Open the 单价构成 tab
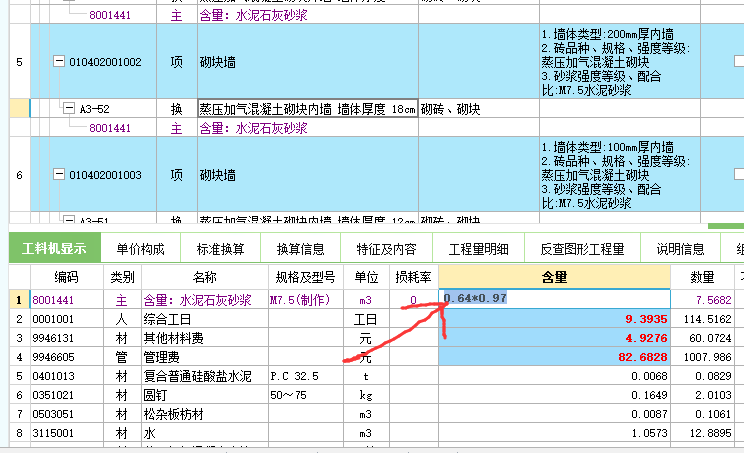The width and height of the screenshot is (744, 453). point(140,249)
